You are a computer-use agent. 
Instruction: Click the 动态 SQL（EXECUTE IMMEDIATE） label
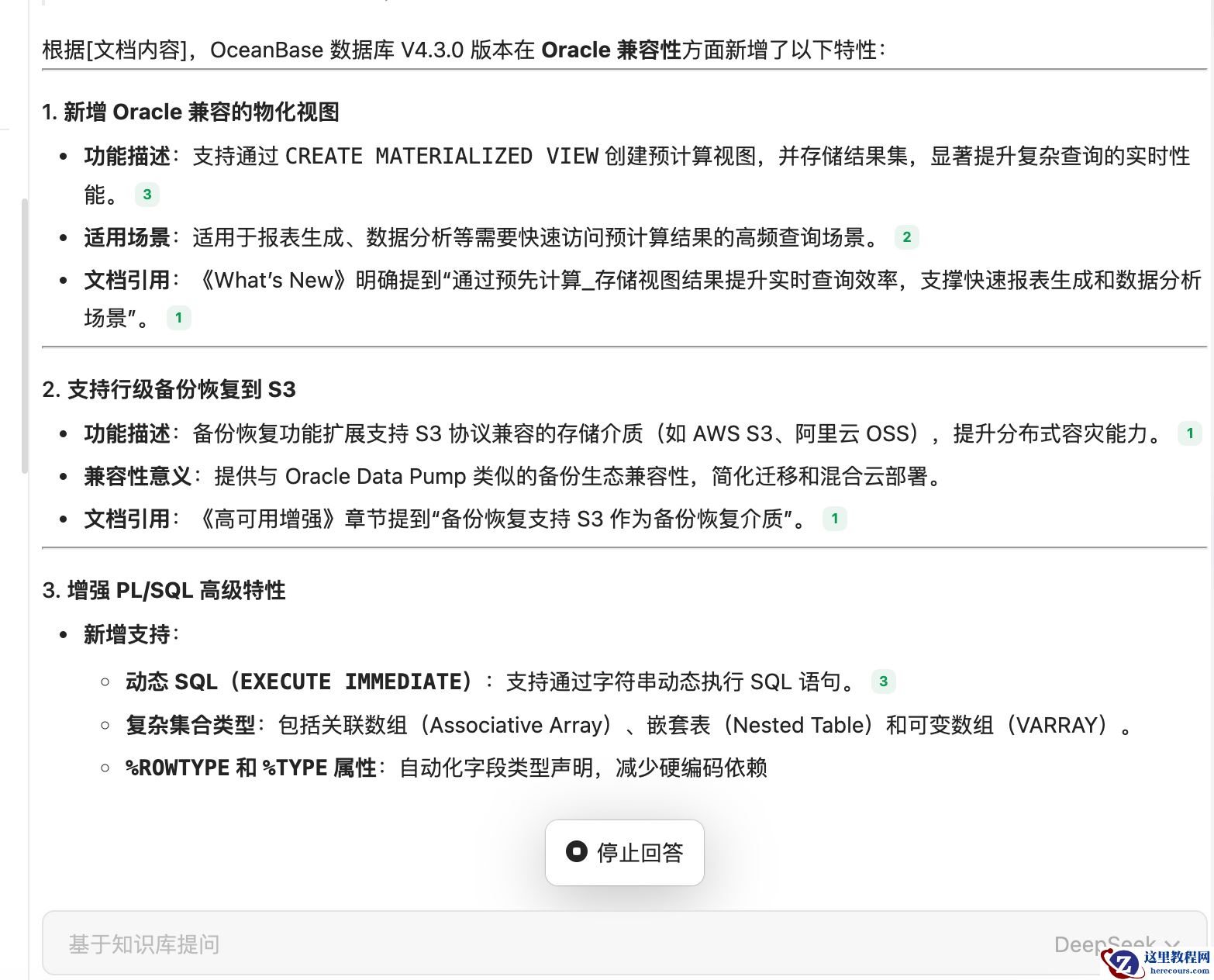click(x=299, y=682)
